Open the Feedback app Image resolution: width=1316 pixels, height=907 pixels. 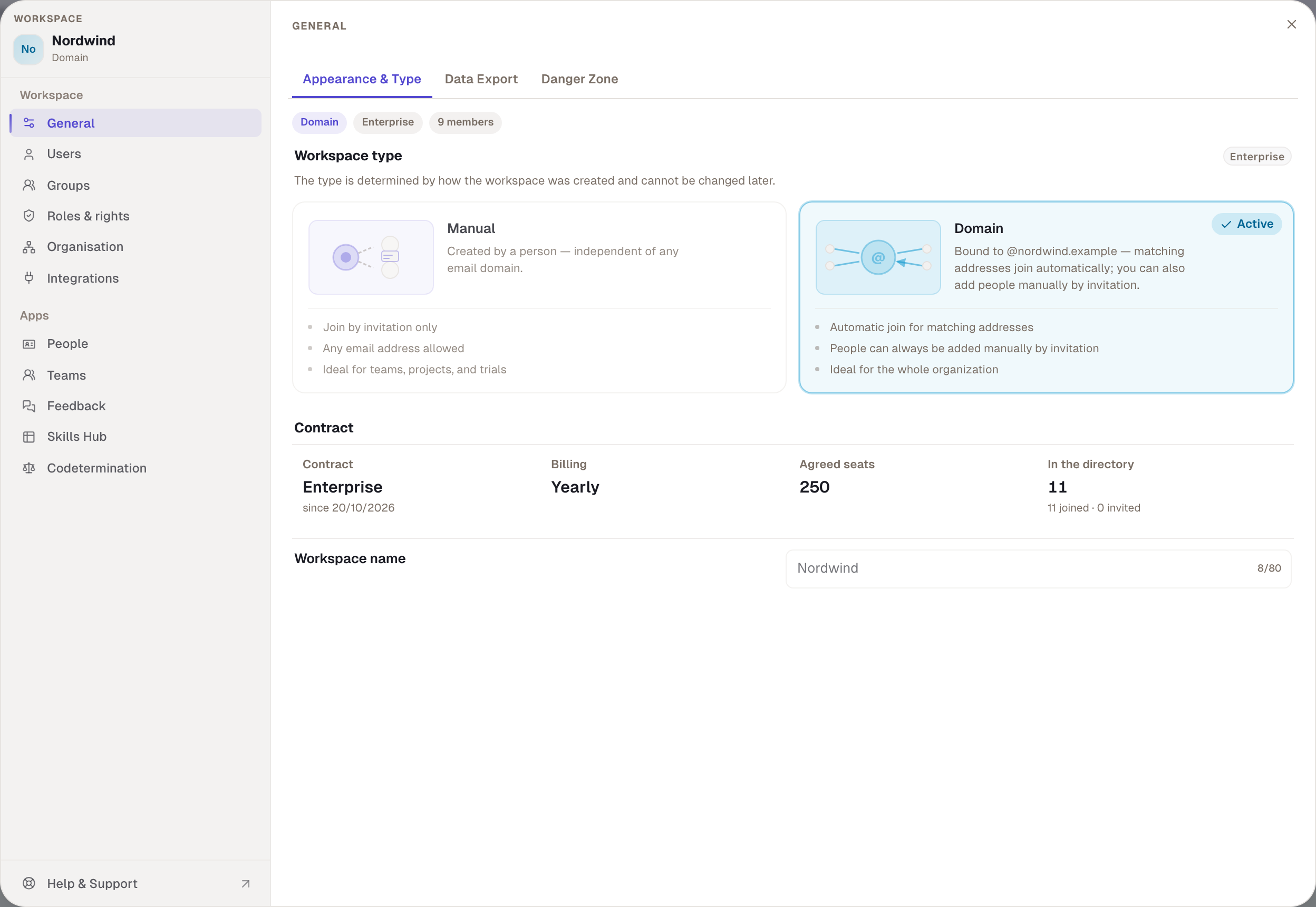point(136,406)
